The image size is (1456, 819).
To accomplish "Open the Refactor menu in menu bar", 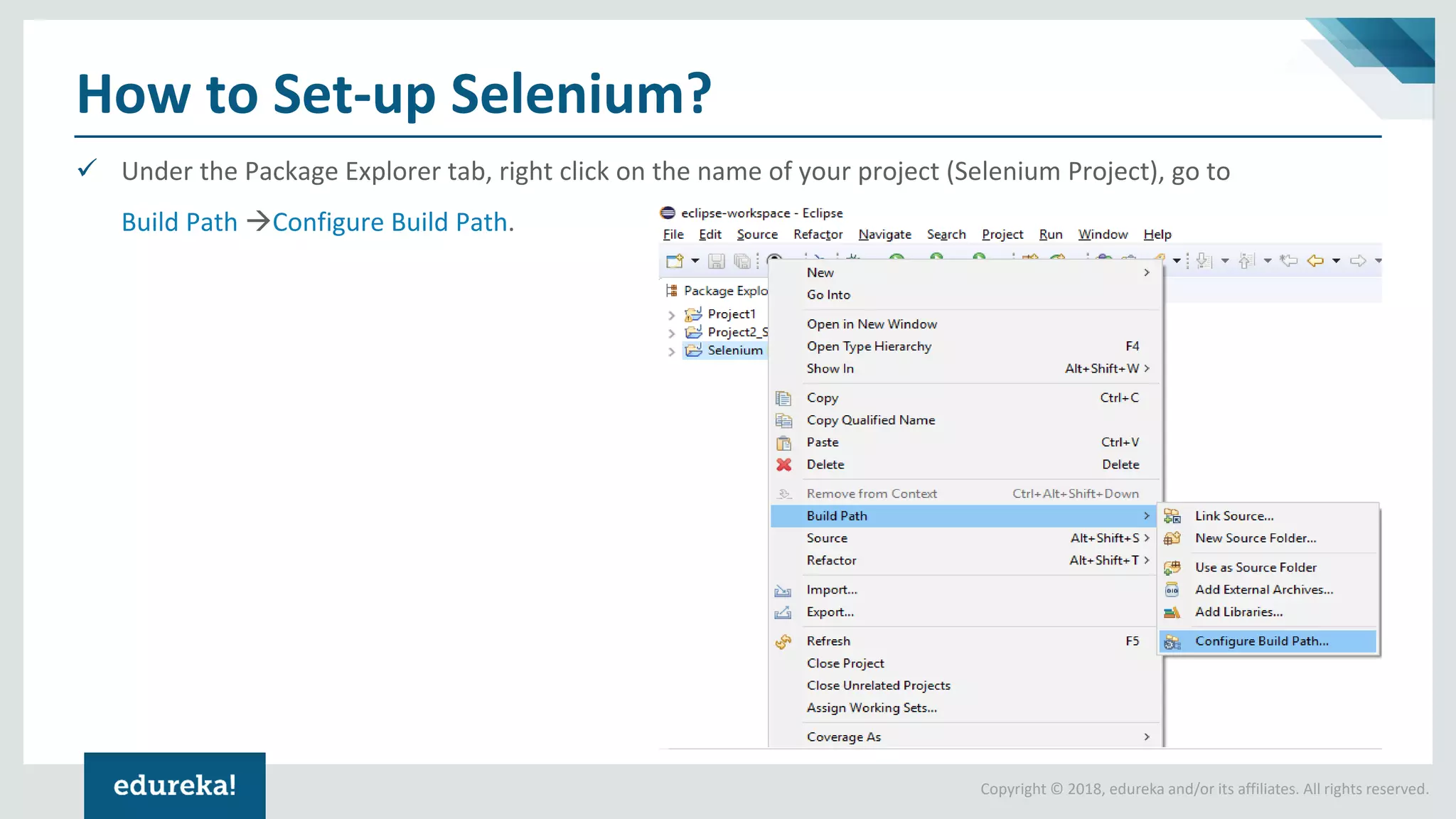I will (x=818, y=234).
